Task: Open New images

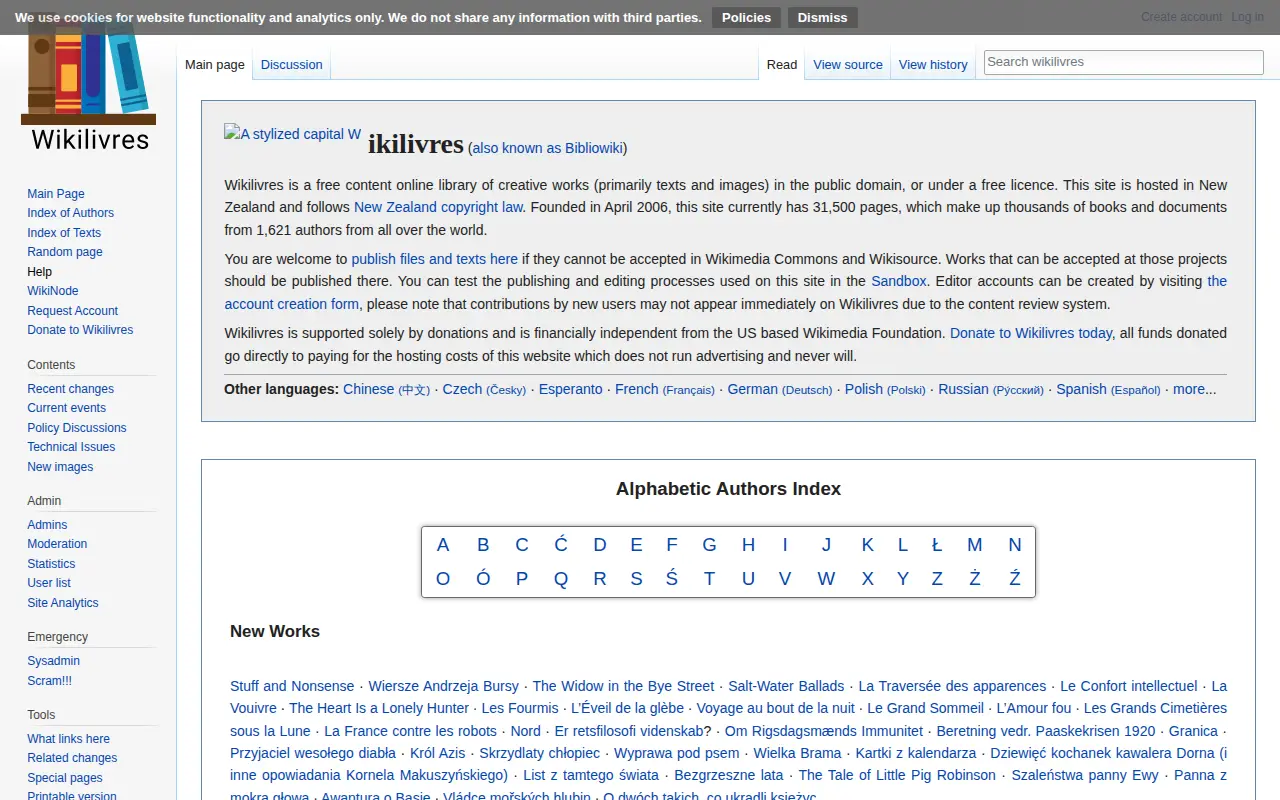Action: tap(60, 467)
